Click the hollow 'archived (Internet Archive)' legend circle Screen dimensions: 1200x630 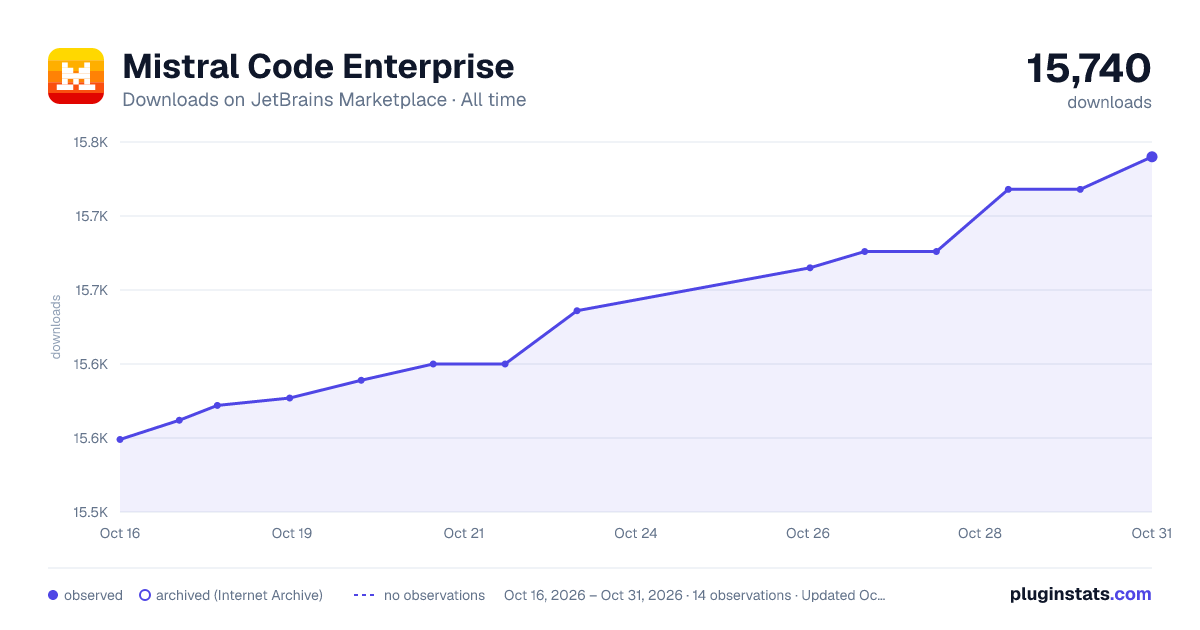tap(145, 595)
